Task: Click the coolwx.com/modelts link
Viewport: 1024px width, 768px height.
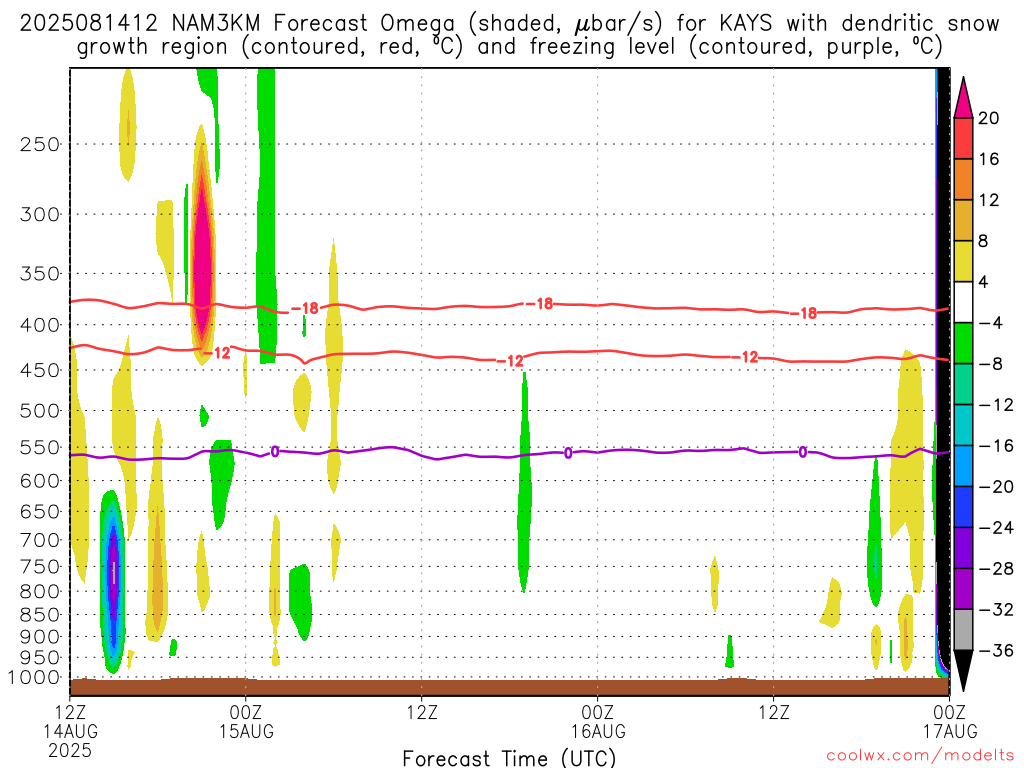Action: [920, 756]
